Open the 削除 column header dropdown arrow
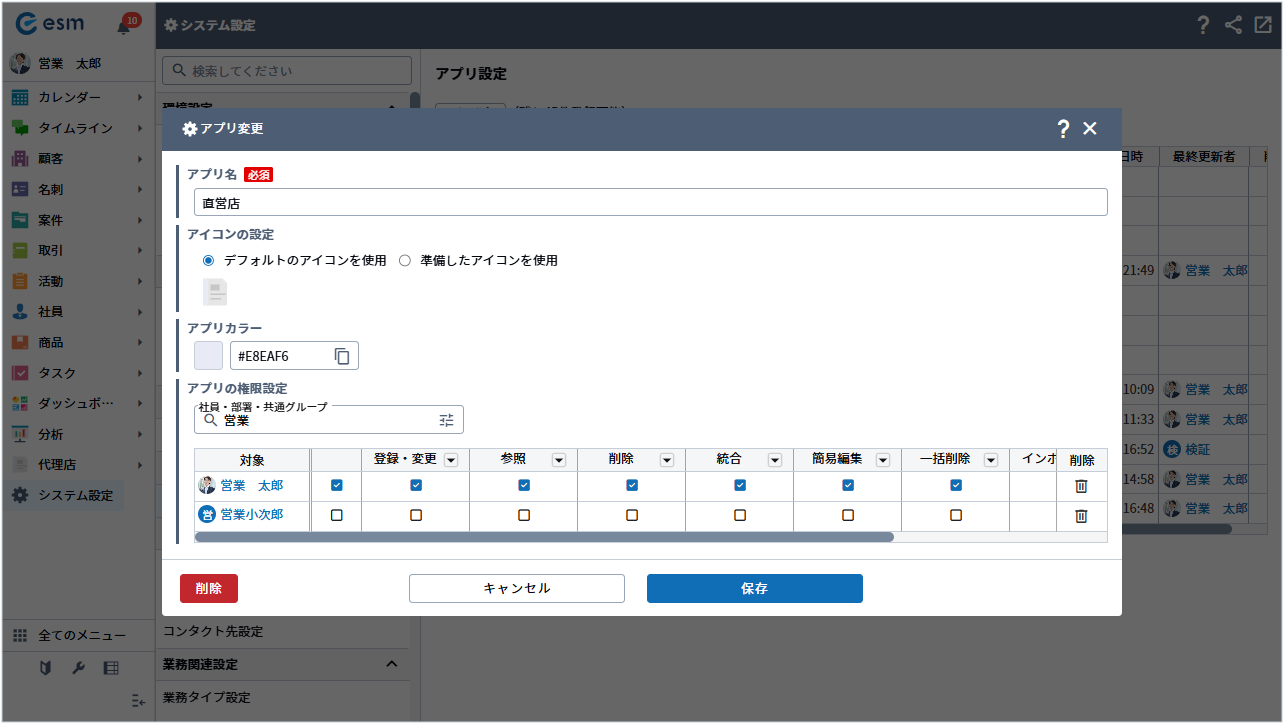1284x724 pixels. coord(667,460)
